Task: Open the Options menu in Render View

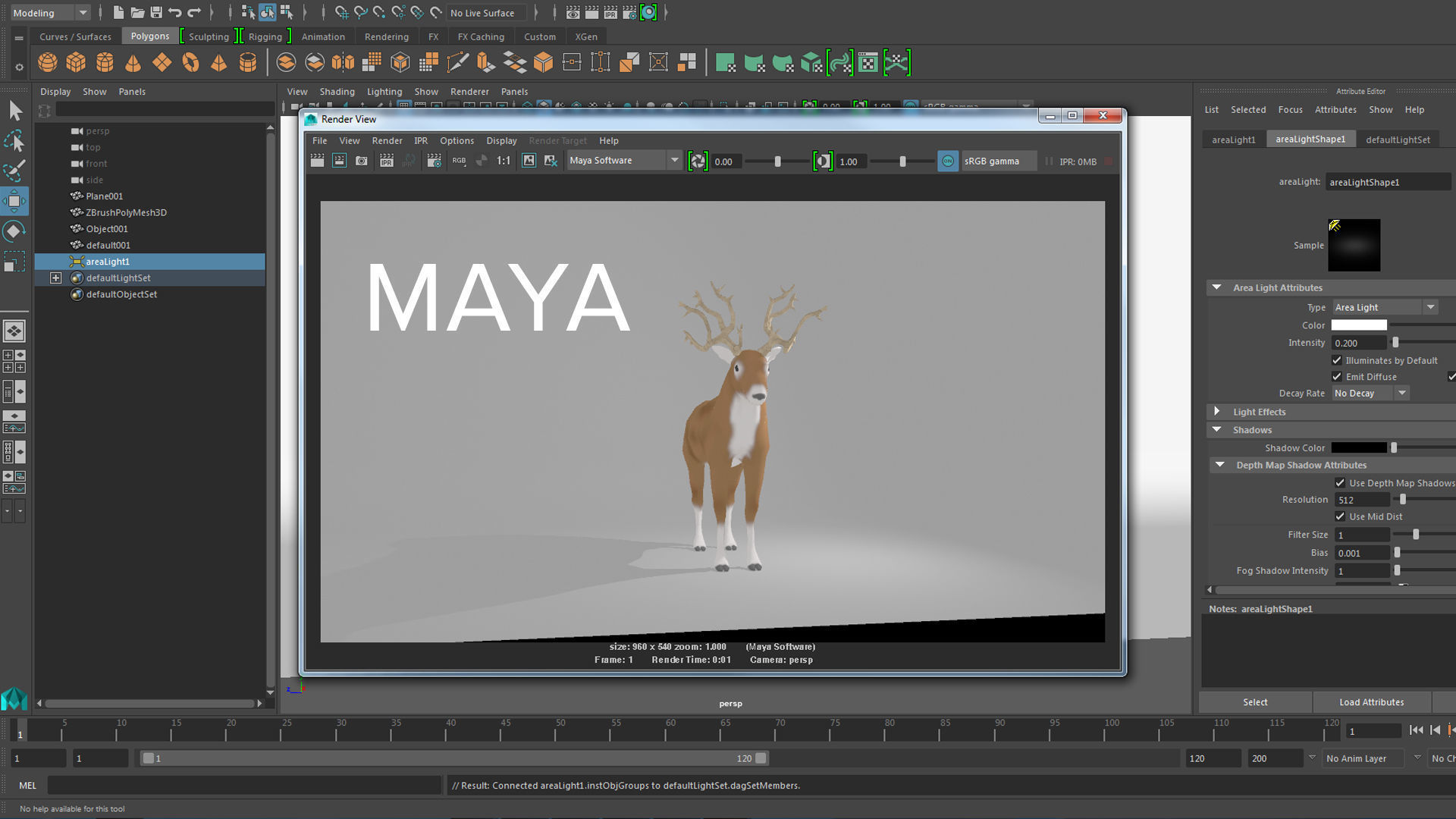Action: click(457, 140)
